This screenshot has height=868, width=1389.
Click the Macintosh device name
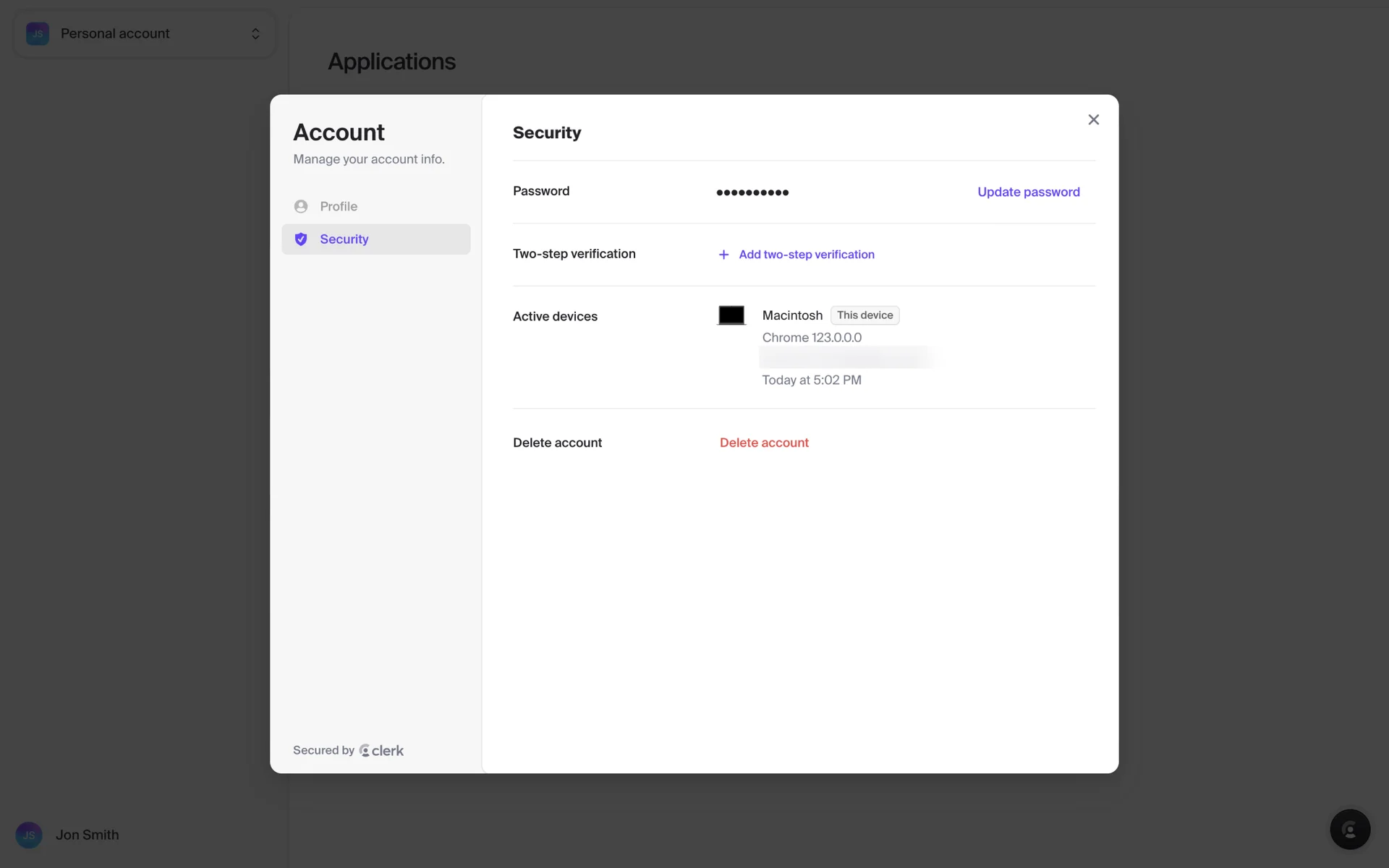click(x=792, y=315)
